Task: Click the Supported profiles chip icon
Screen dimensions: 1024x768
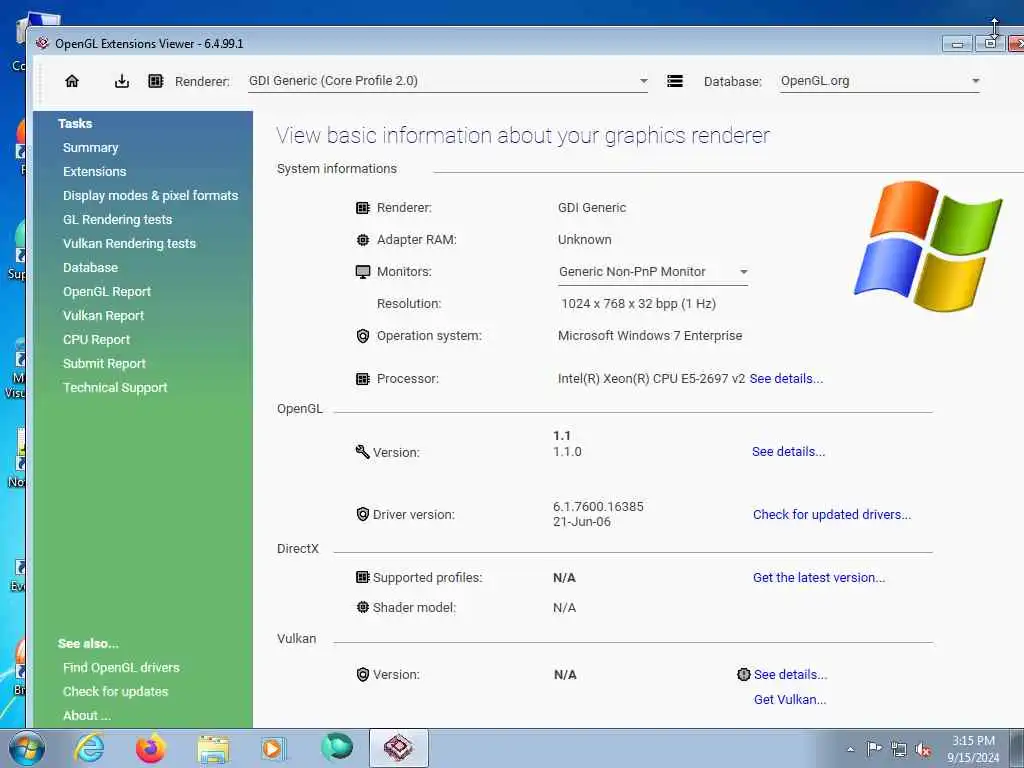Action: (362, 577)
